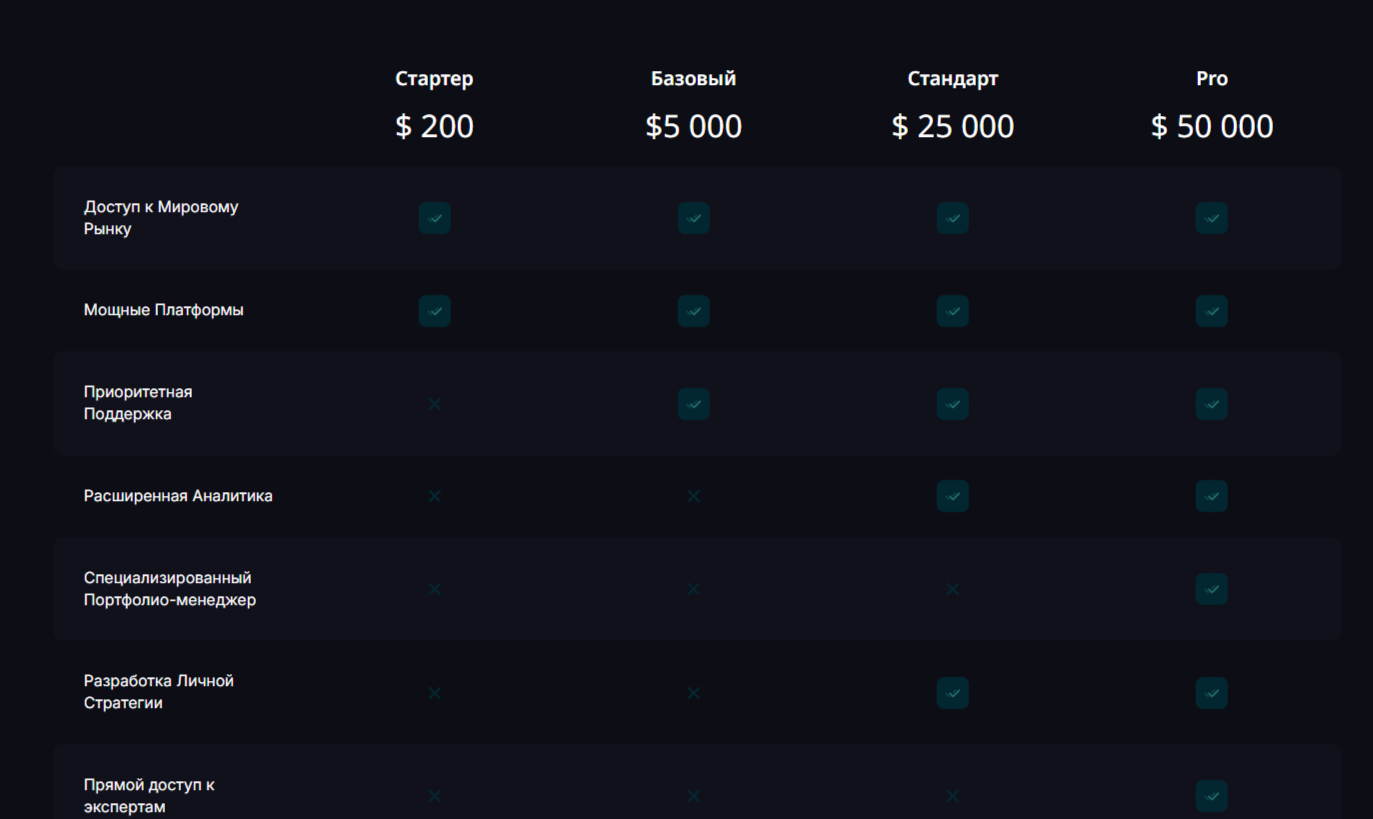
Task: Select the Базовый plan heading
Action: click(693, 78)
